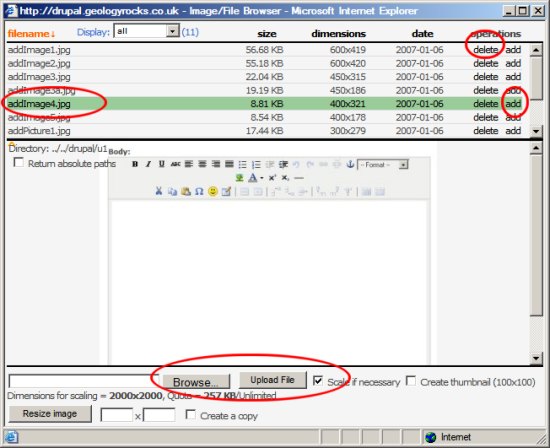The height and width of the screenshot is (448, 550).
Task: Apply superscript formatting
Action: [272, 178]
